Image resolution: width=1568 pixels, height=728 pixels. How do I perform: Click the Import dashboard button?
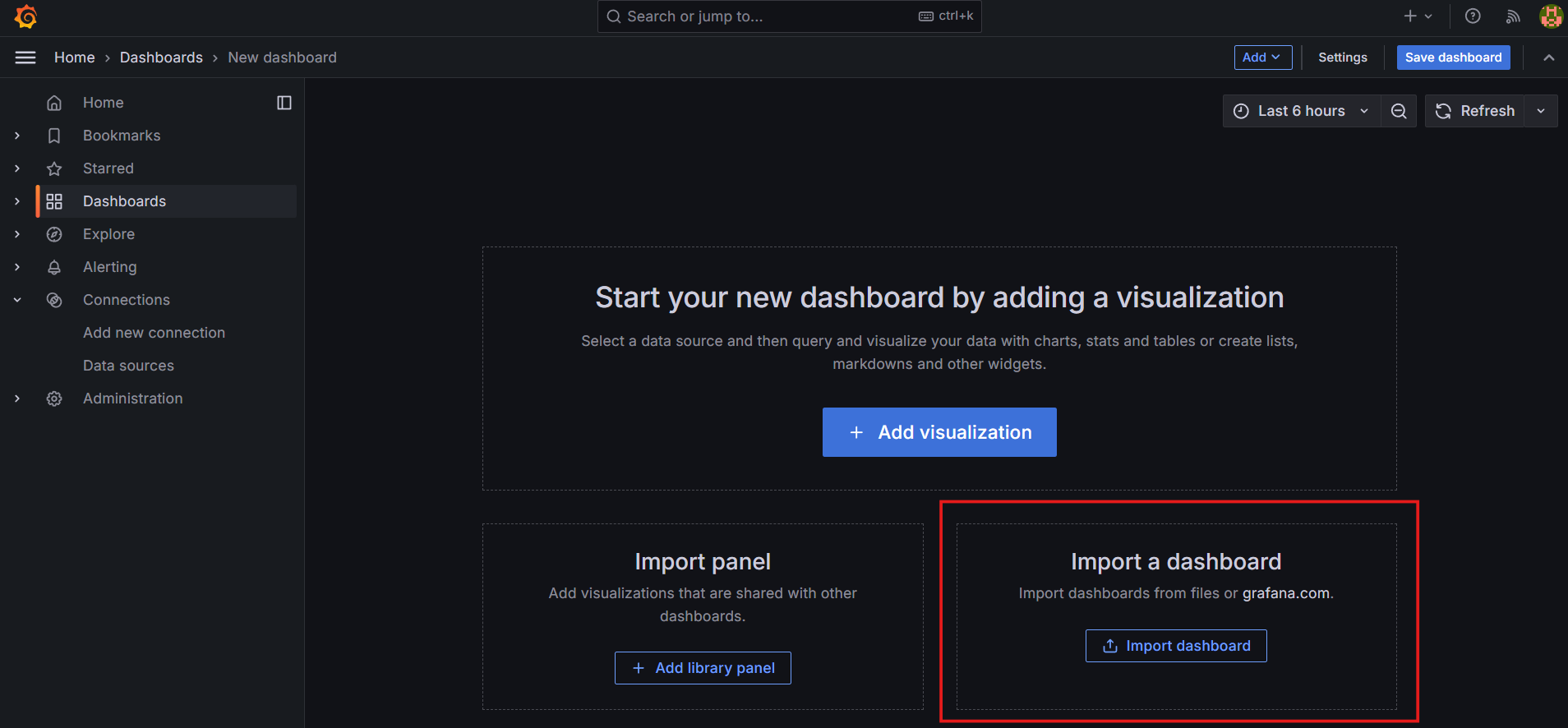pos(1176,646)
